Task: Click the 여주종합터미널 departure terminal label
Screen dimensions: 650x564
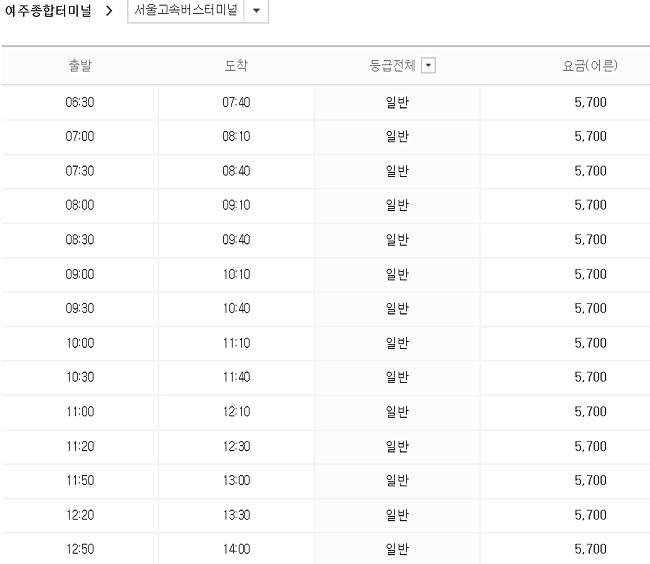Action: pos(48,11)
